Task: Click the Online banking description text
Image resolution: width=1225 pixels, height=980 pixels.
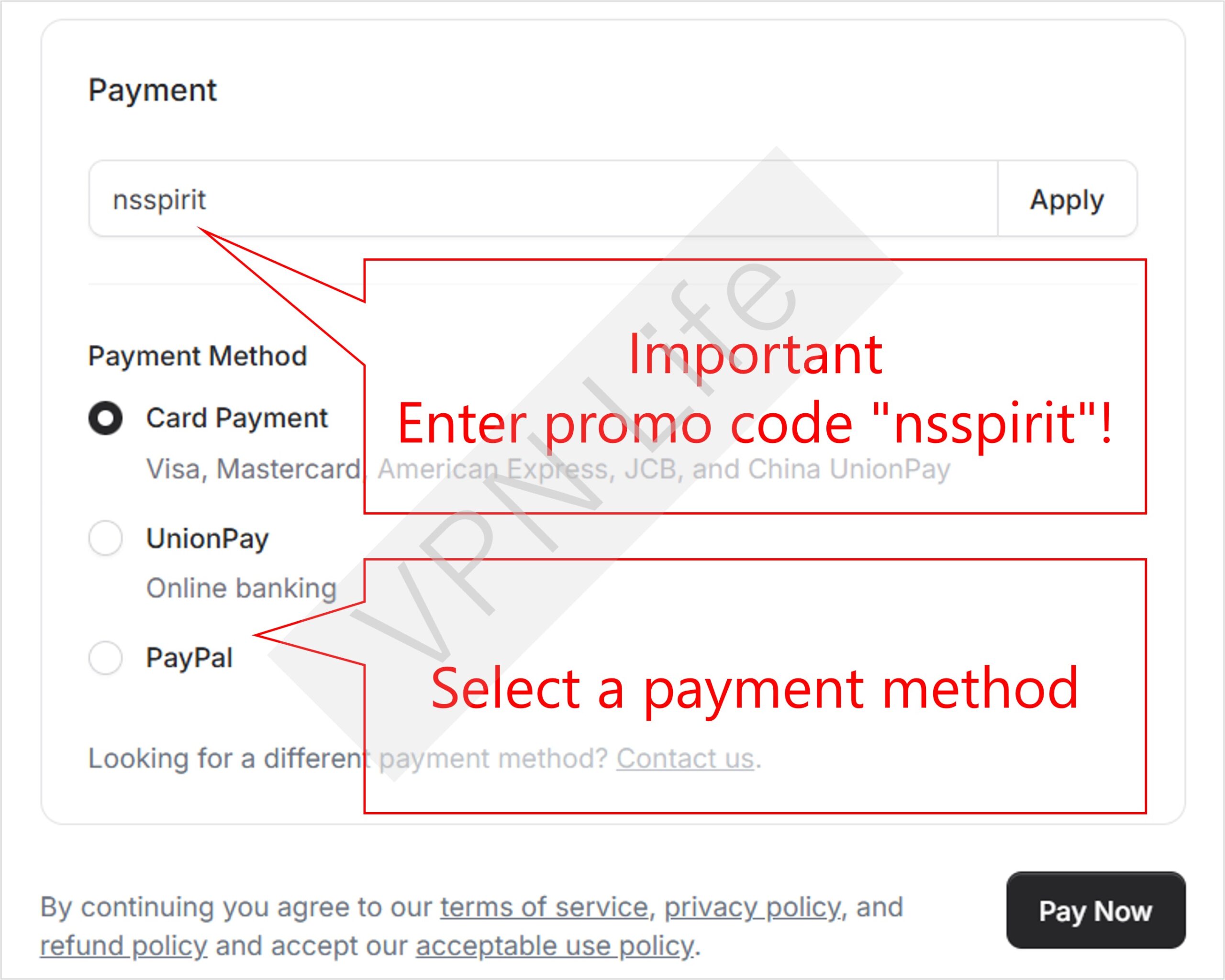Action: click(x=242, y=588)
